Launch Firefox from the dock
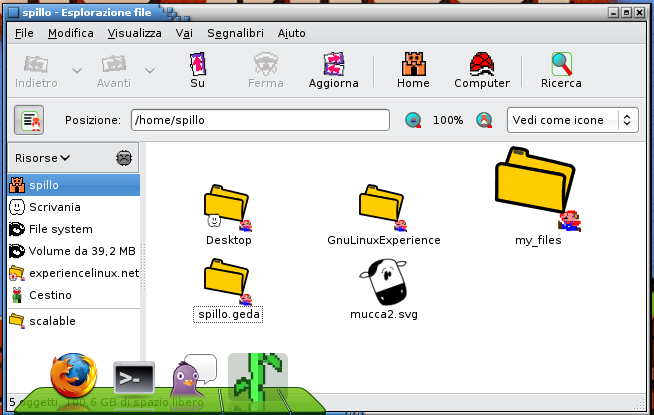Screen dimensions: 654x415 tap(74, 375)
